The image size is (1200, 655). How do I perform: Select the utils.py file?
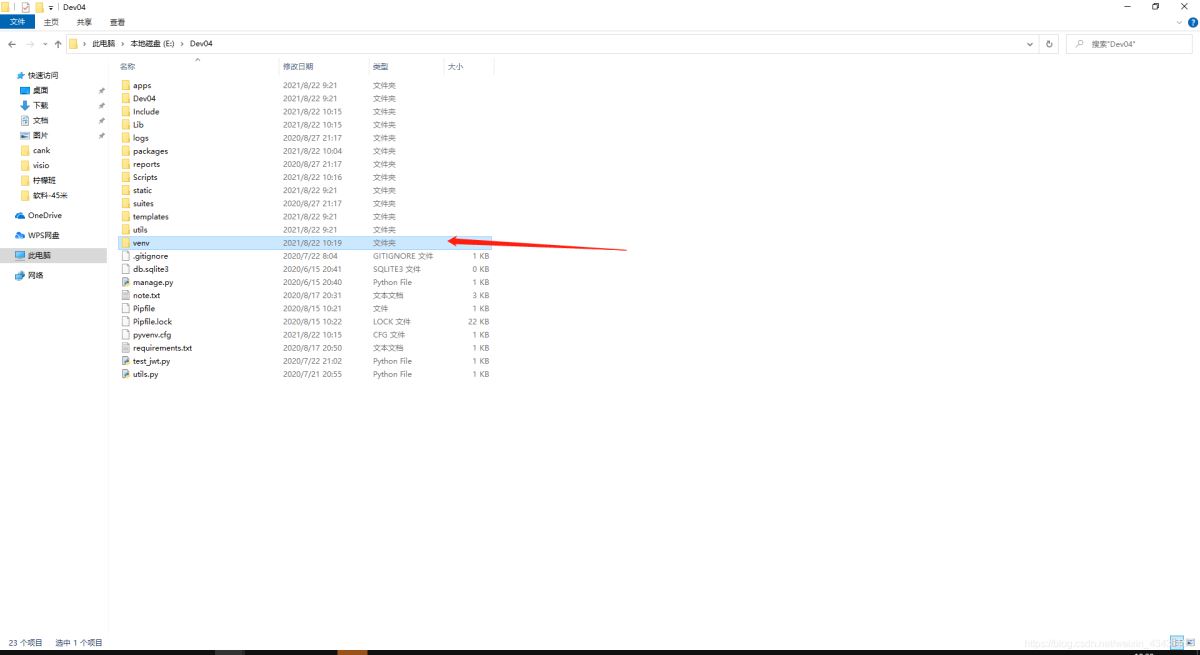click(x=145, y=374)
